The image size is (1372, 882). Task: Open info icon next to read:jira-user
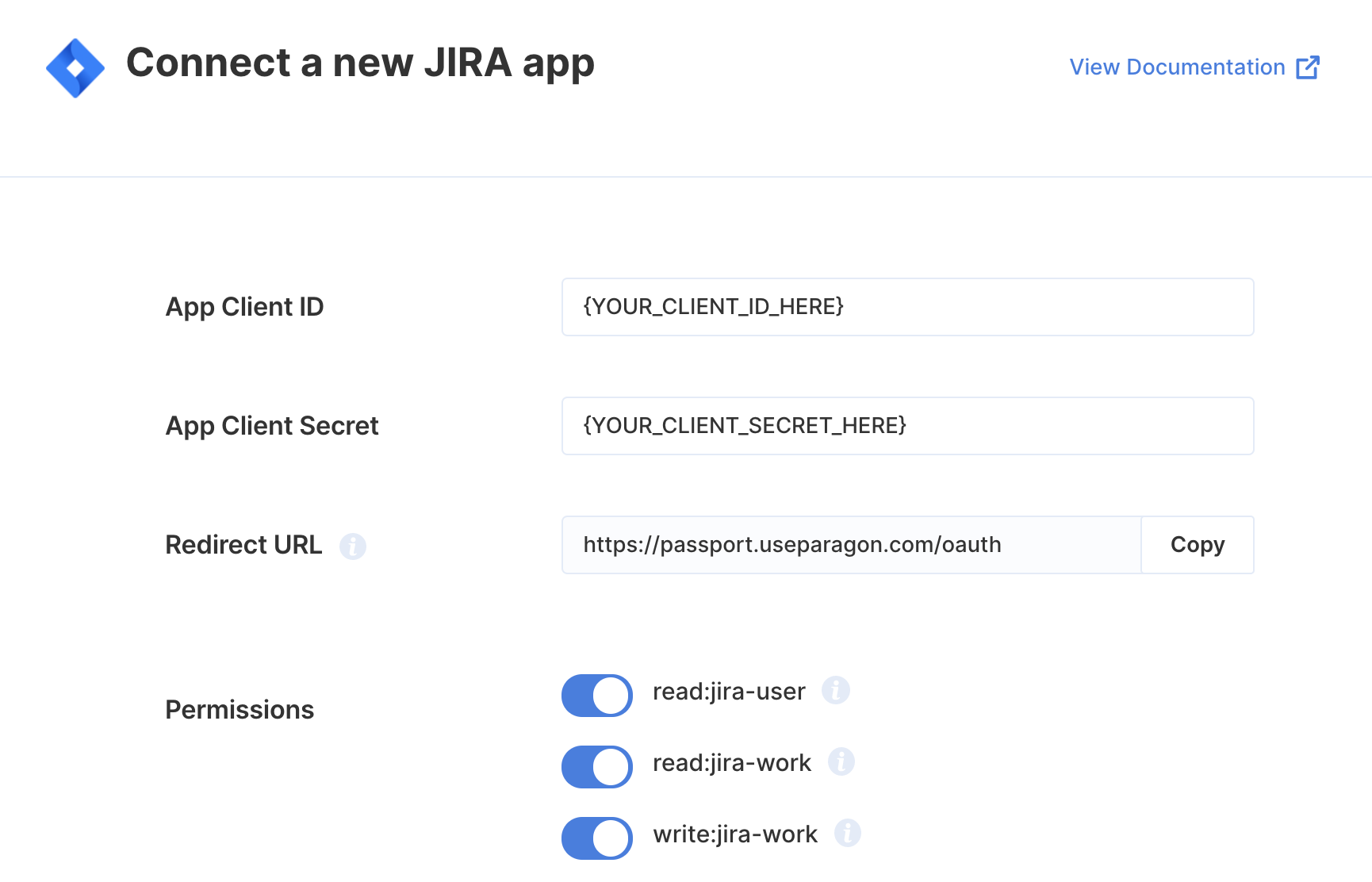(836, 690)
